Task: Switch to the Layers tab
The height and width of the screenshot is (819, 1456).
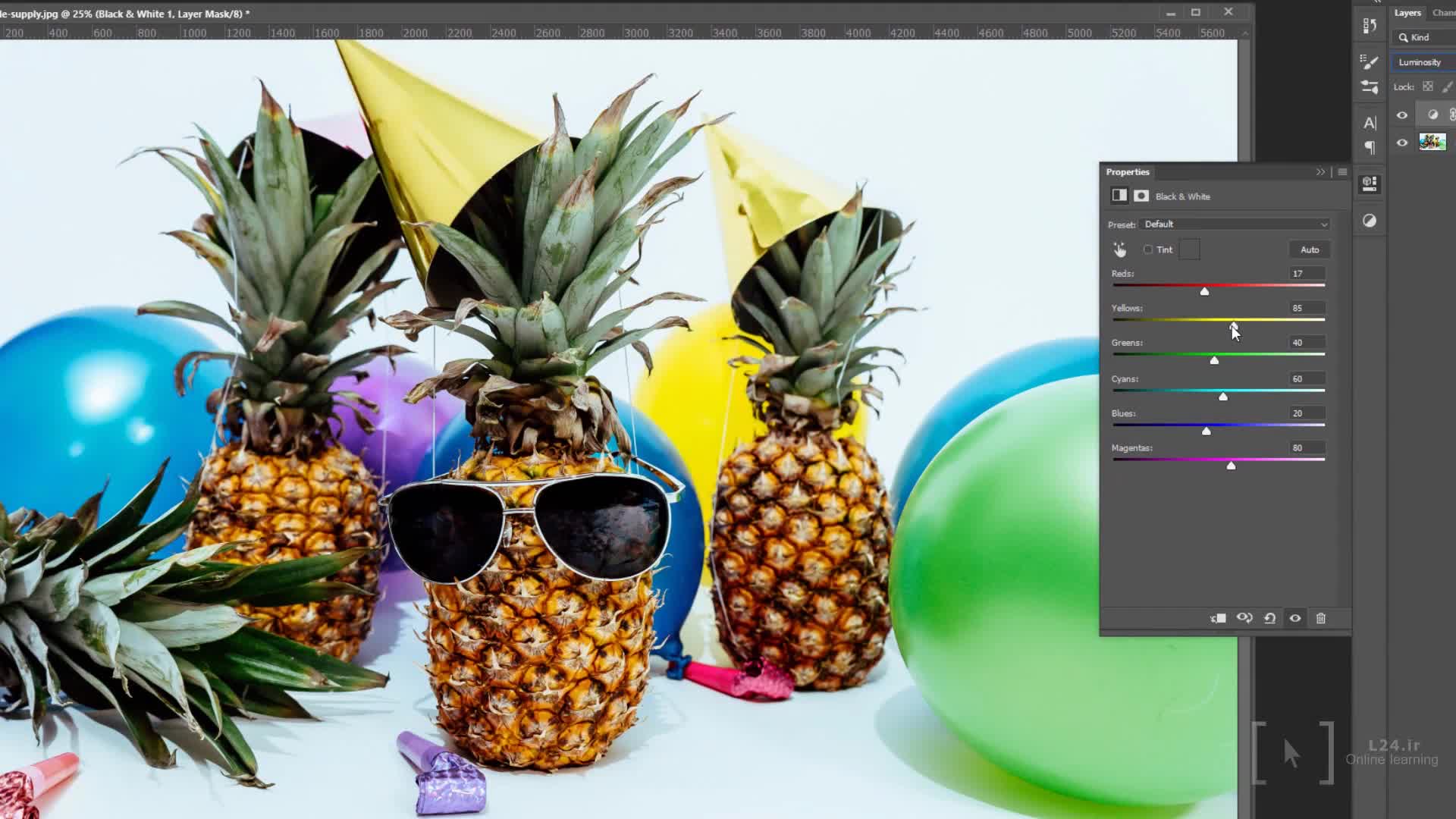Action: (x=1407, y=13)
